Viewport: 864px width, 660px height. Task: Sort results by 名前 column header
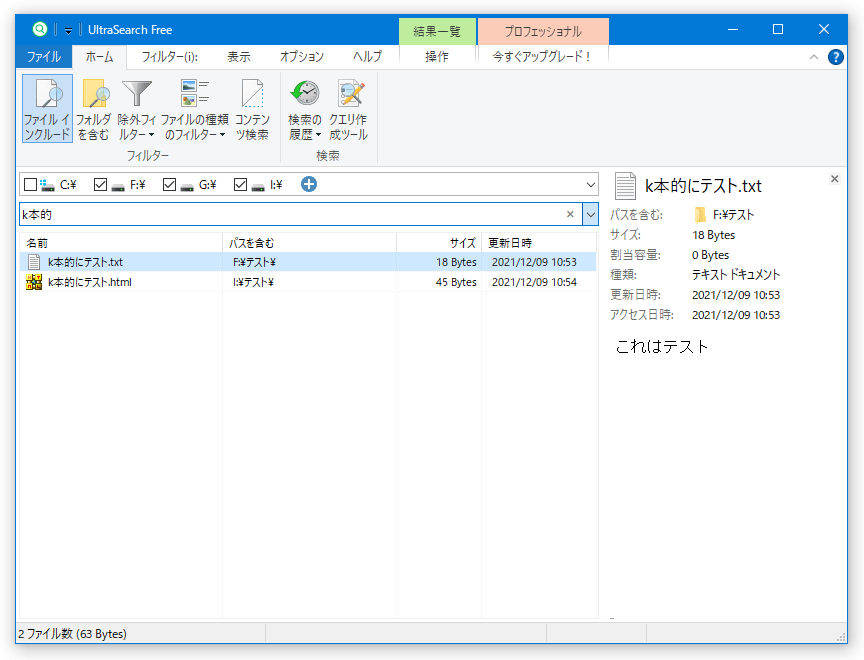tap(121, 243)
